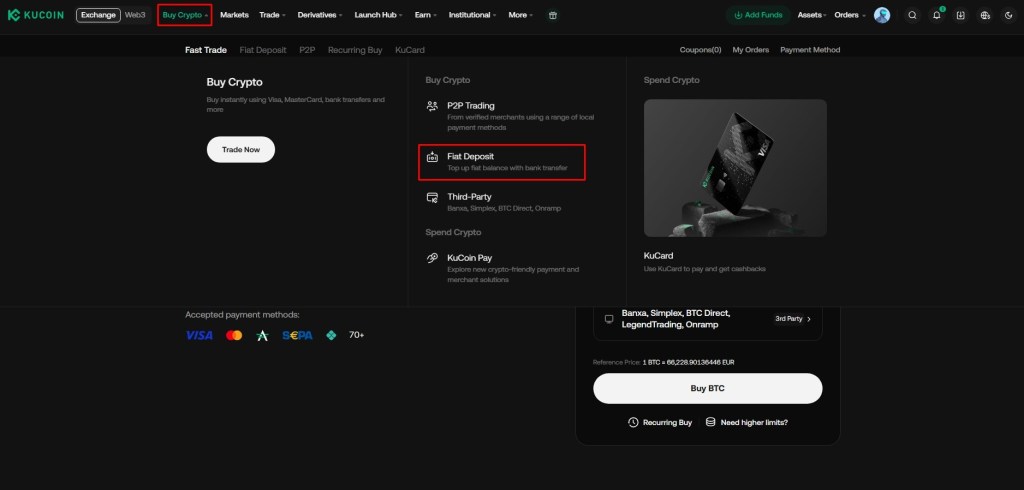Click the Visa payment logo

click(x=199, y=335)
